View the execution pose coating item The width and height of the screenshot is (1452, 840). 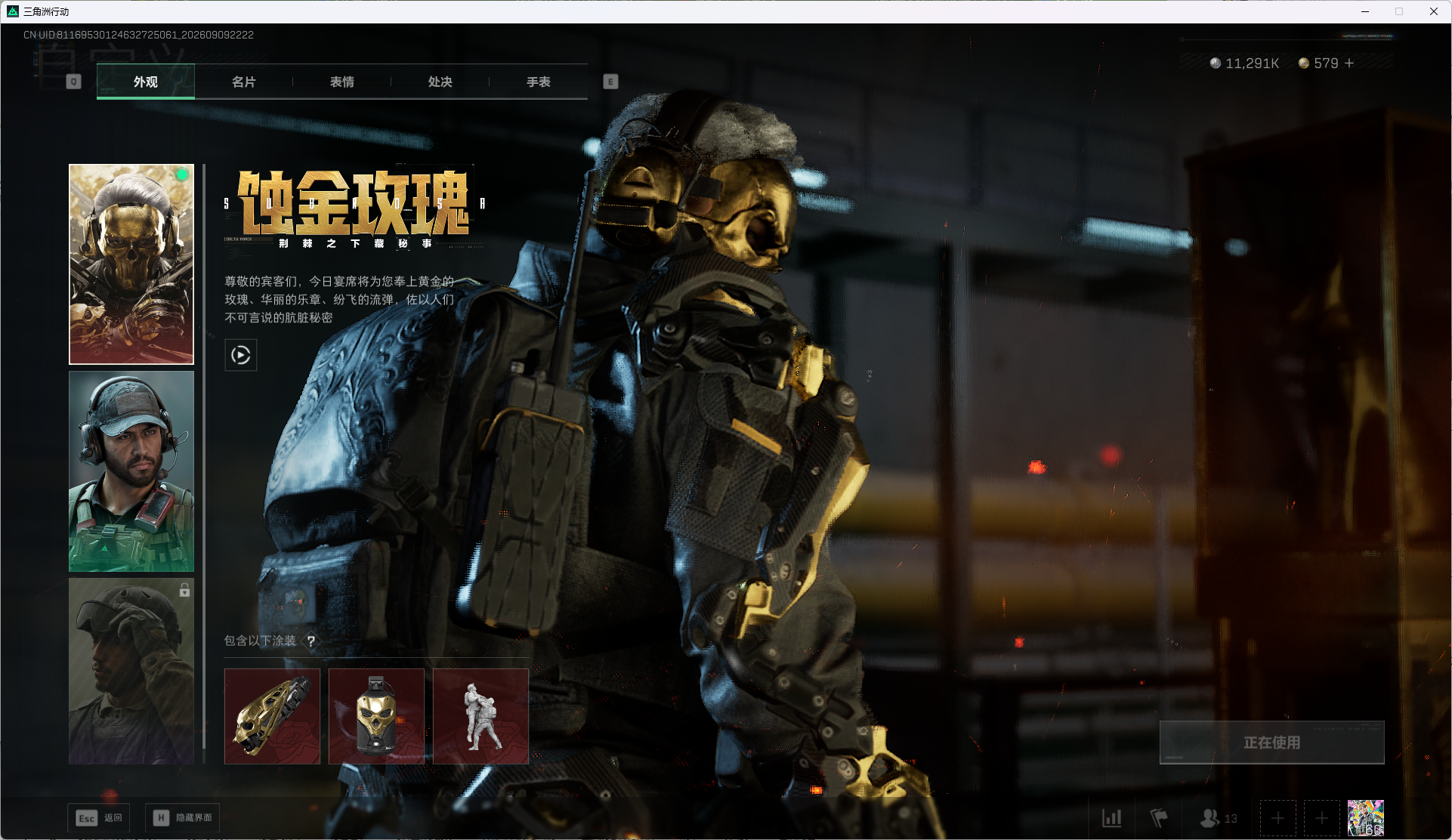(481, 716)
